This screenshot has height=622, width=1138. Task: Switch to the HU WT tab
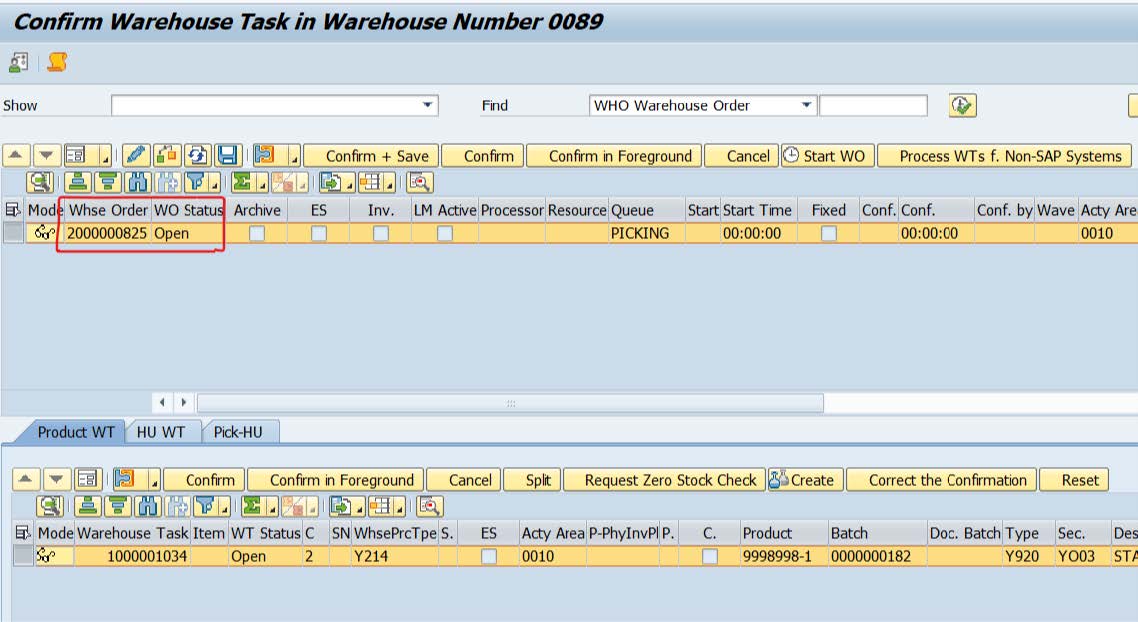pyautogui.click(x=160, y=432)
